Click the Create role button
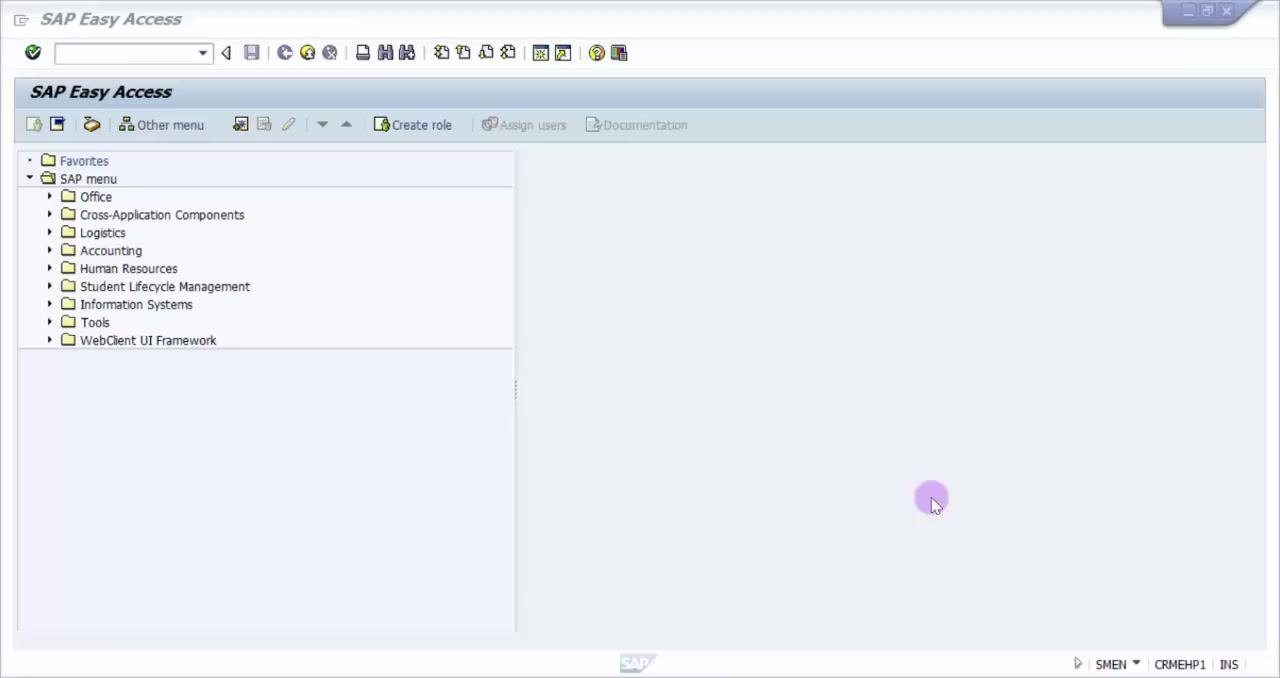The image size is (1280, 678). 413,124
